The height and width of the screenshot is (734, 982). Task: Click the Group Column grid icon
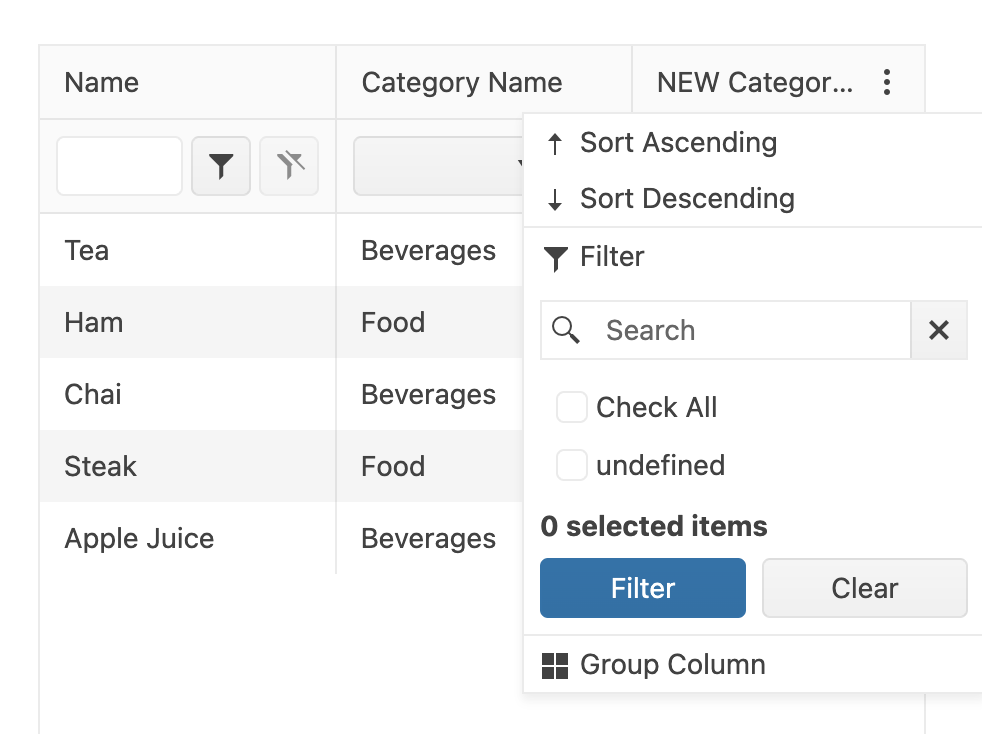point(555,666)
